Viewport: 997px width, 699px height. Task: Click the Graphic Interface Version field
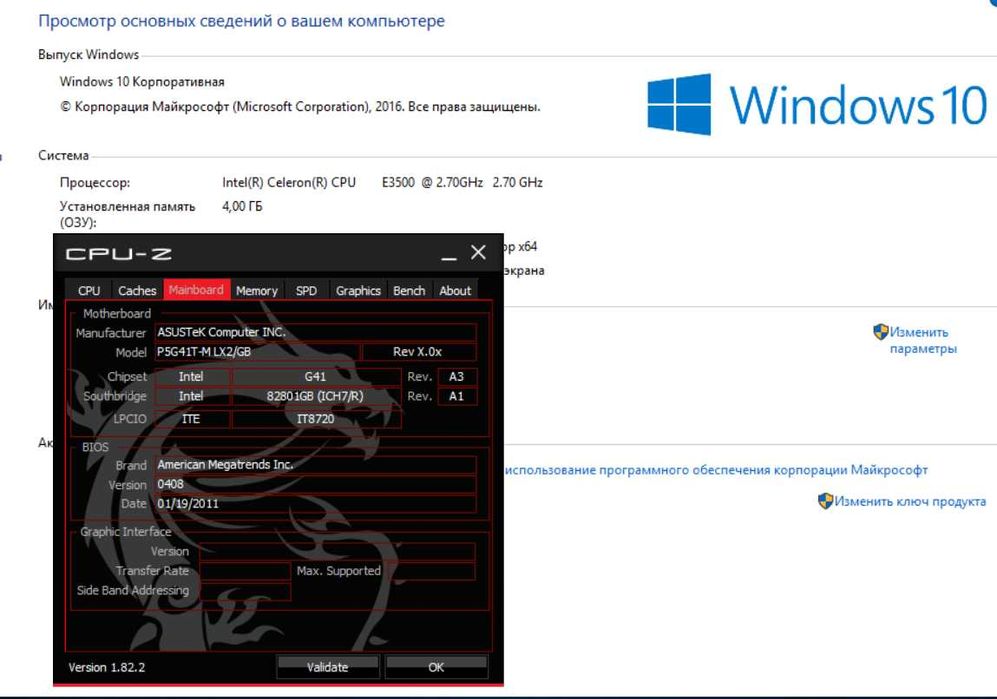tap(337, 551)
